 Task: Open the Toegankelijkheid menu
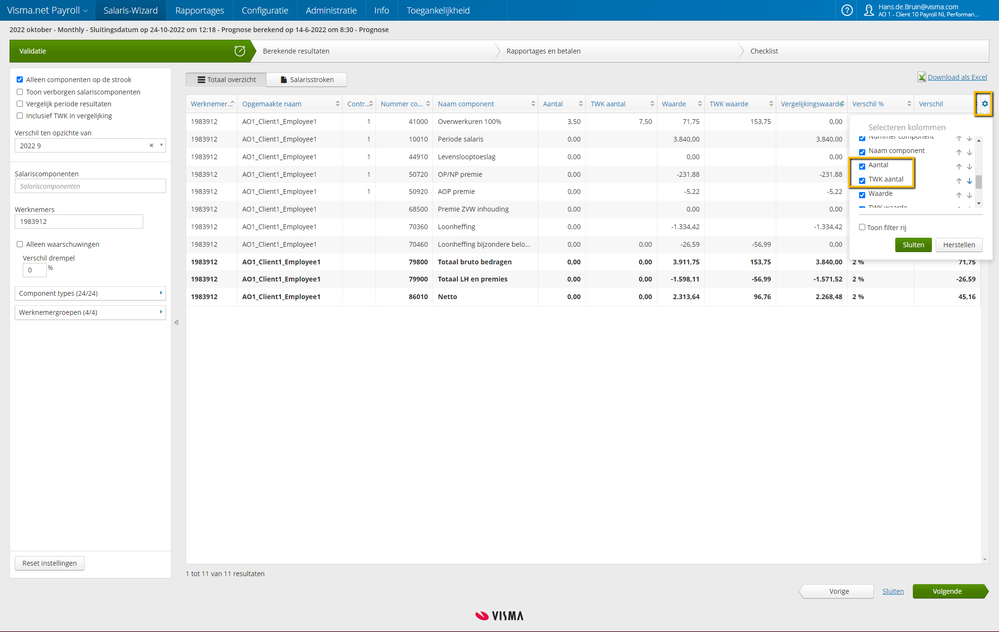click(438, 10)
